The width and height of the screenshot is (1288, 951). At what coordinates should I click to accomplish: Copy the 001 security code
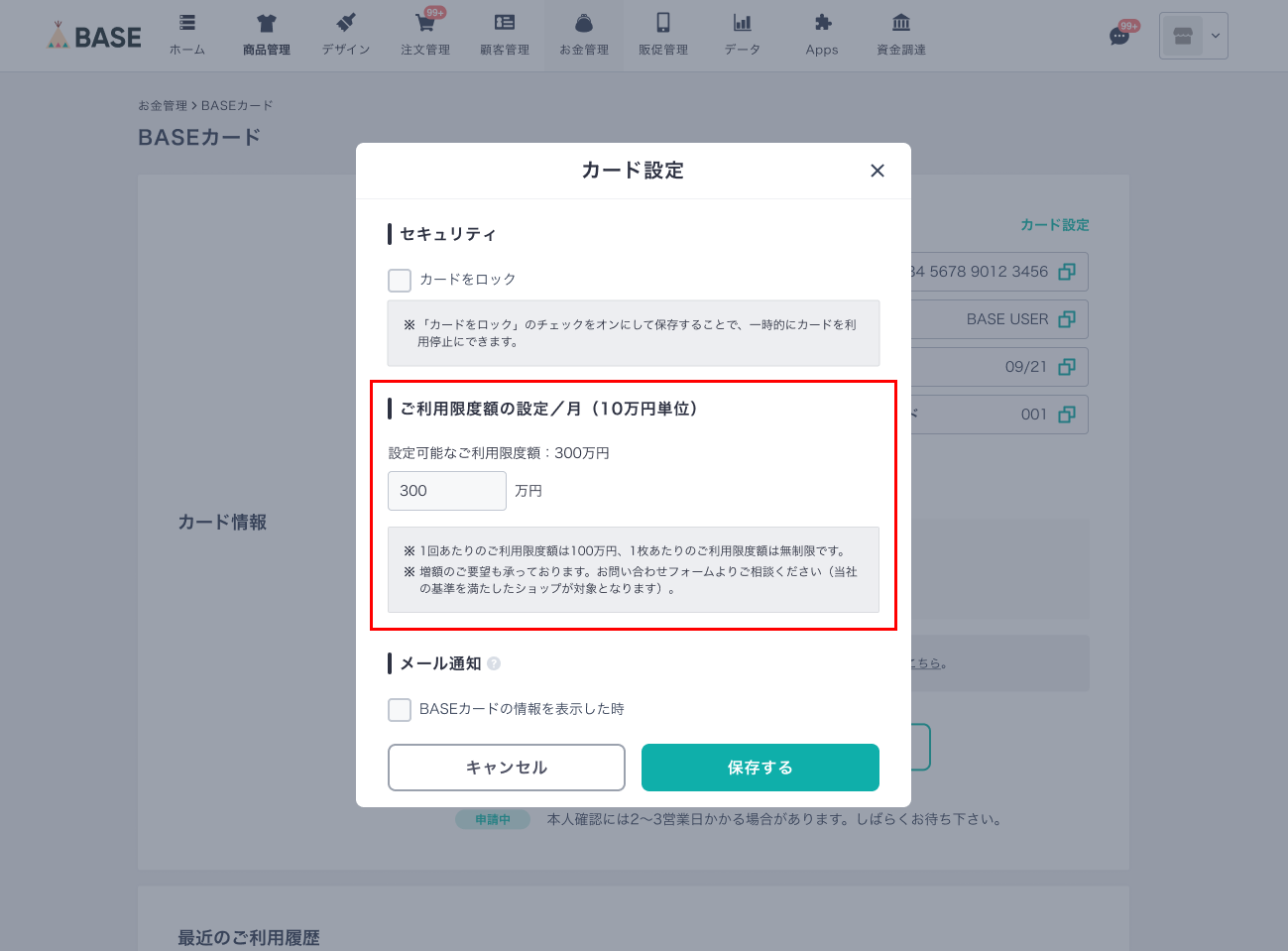[x=1067, y=415]
